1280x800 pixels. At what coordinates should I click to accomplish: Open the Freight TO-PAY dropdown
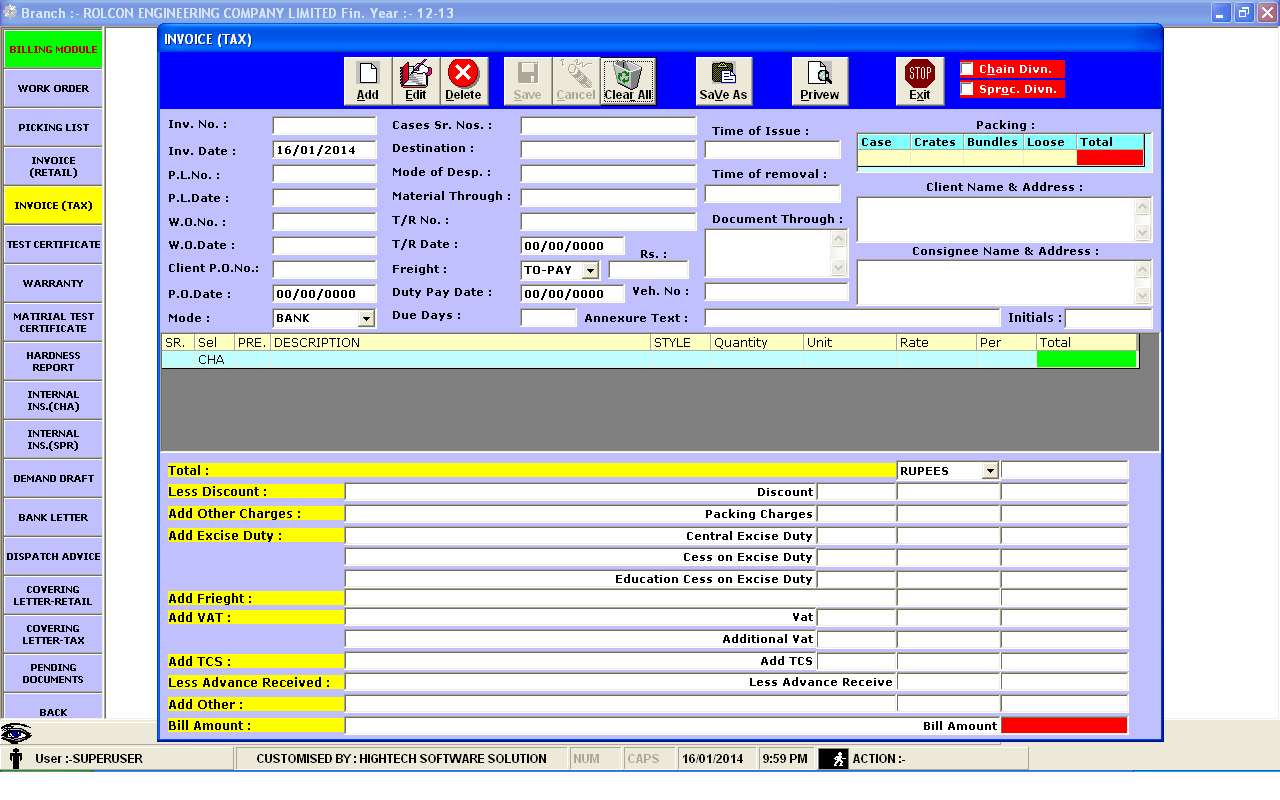coord(590,270)
